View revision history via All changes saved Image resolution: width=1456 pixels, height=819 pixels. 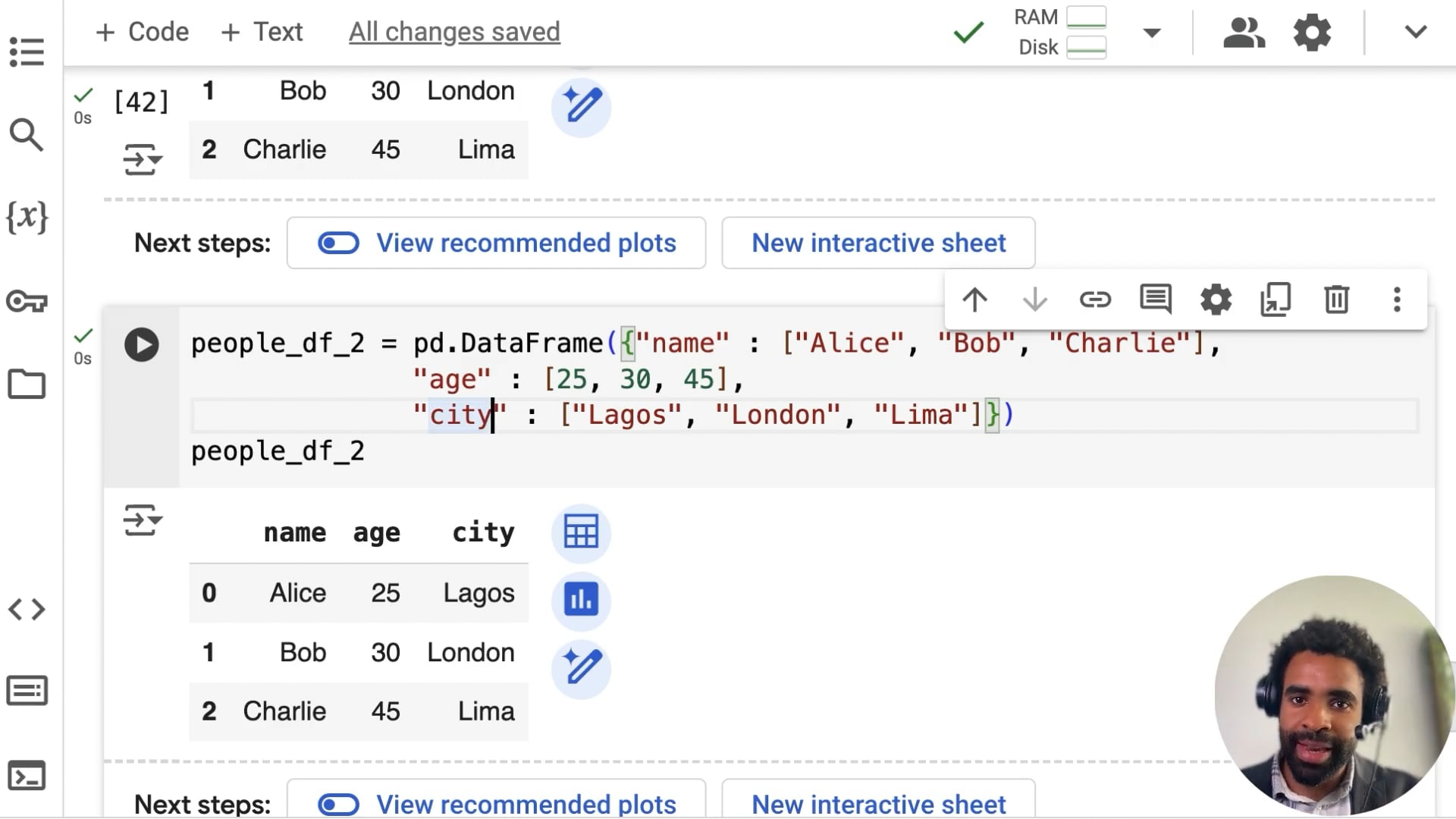coord(453,32)
